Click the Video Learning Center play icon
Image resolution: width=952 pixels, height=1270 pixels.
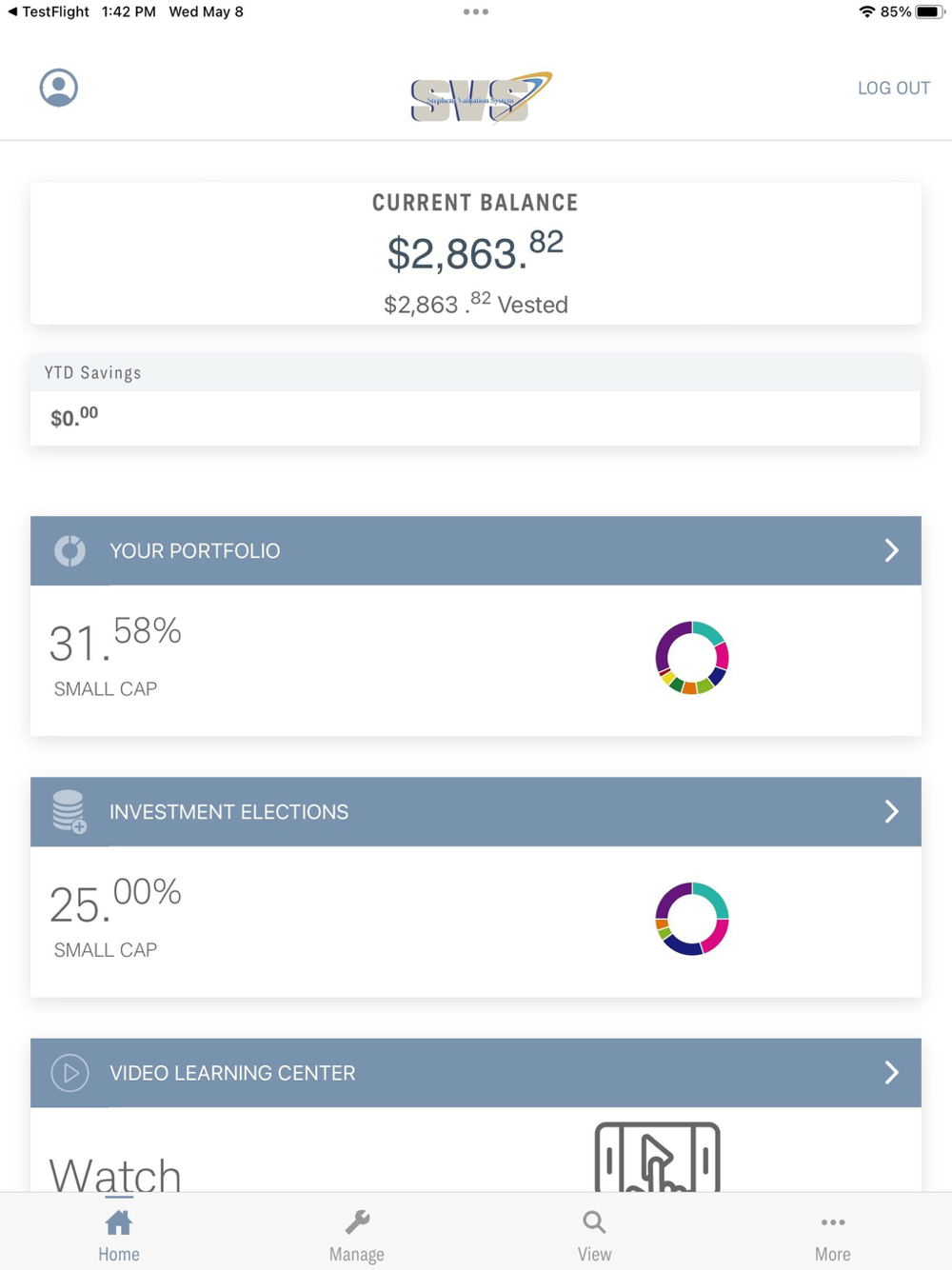[x=69, y=1073]
